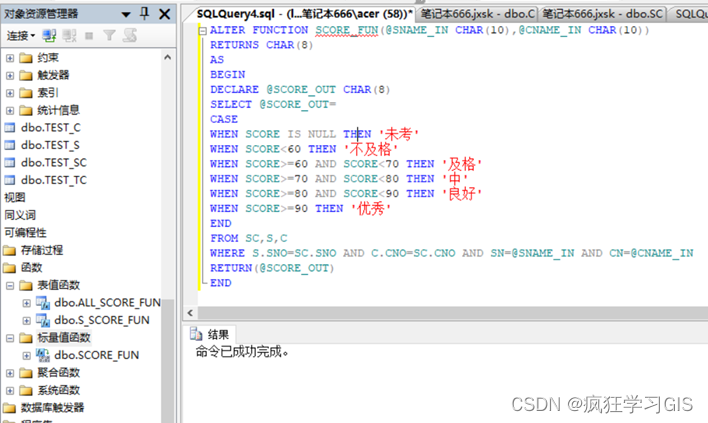
Task: Expand dbo.ALL_SCORE_FUN function node
Action: click(x=27, y=303)
